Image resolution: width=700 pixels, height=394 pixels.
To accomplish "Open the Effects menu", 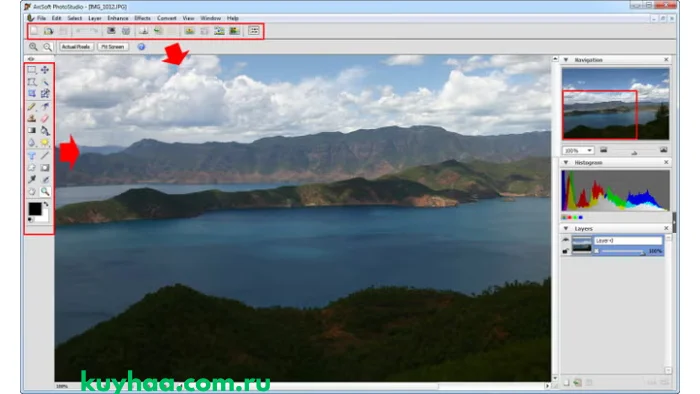I will click(x=142, y=18).
